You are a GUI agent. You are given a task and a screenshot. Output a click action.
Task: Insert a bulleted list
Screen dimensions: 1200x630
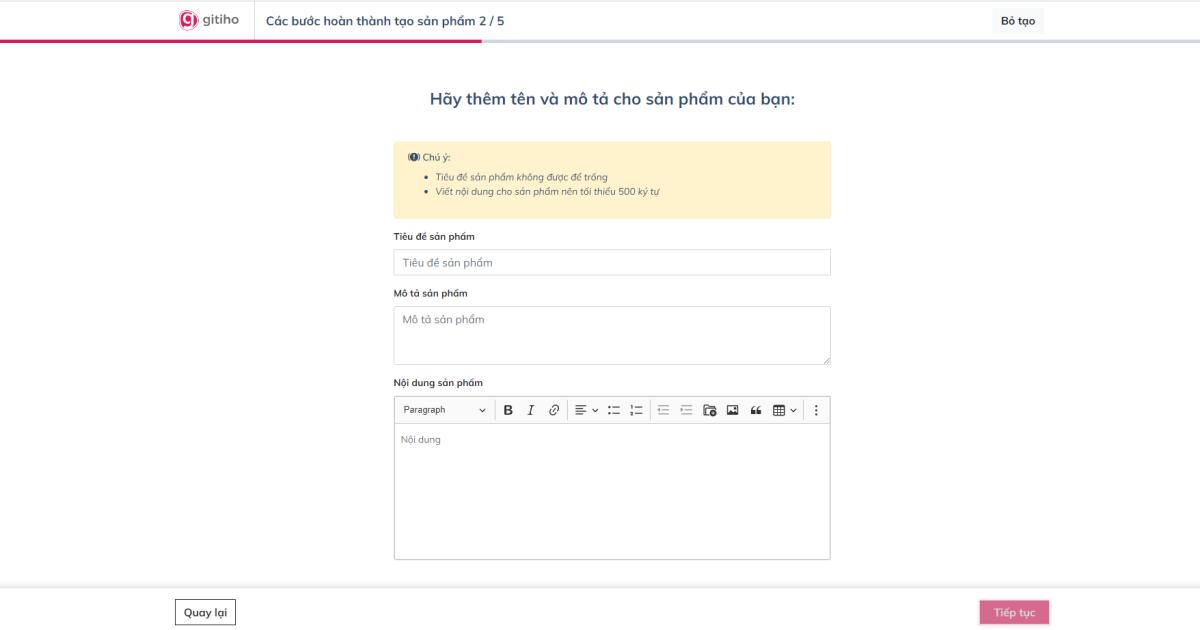click(x=613, y=410)
